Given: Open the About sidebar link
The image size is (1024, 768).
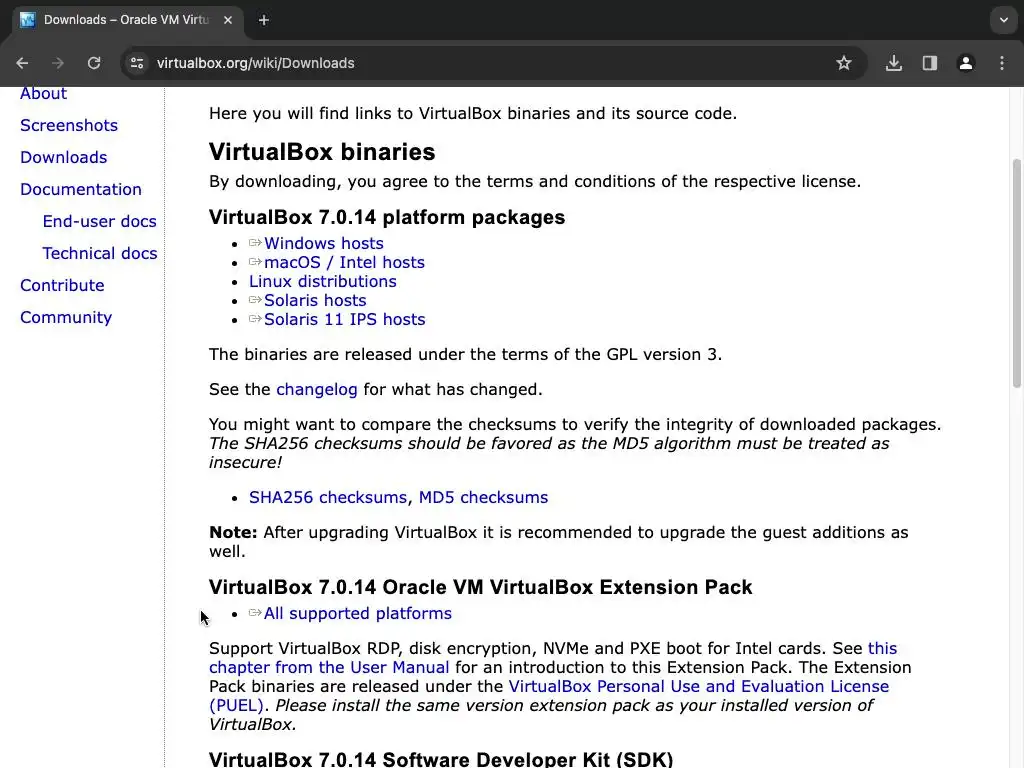Looking at the screenshot, I should tap(43, 93).
